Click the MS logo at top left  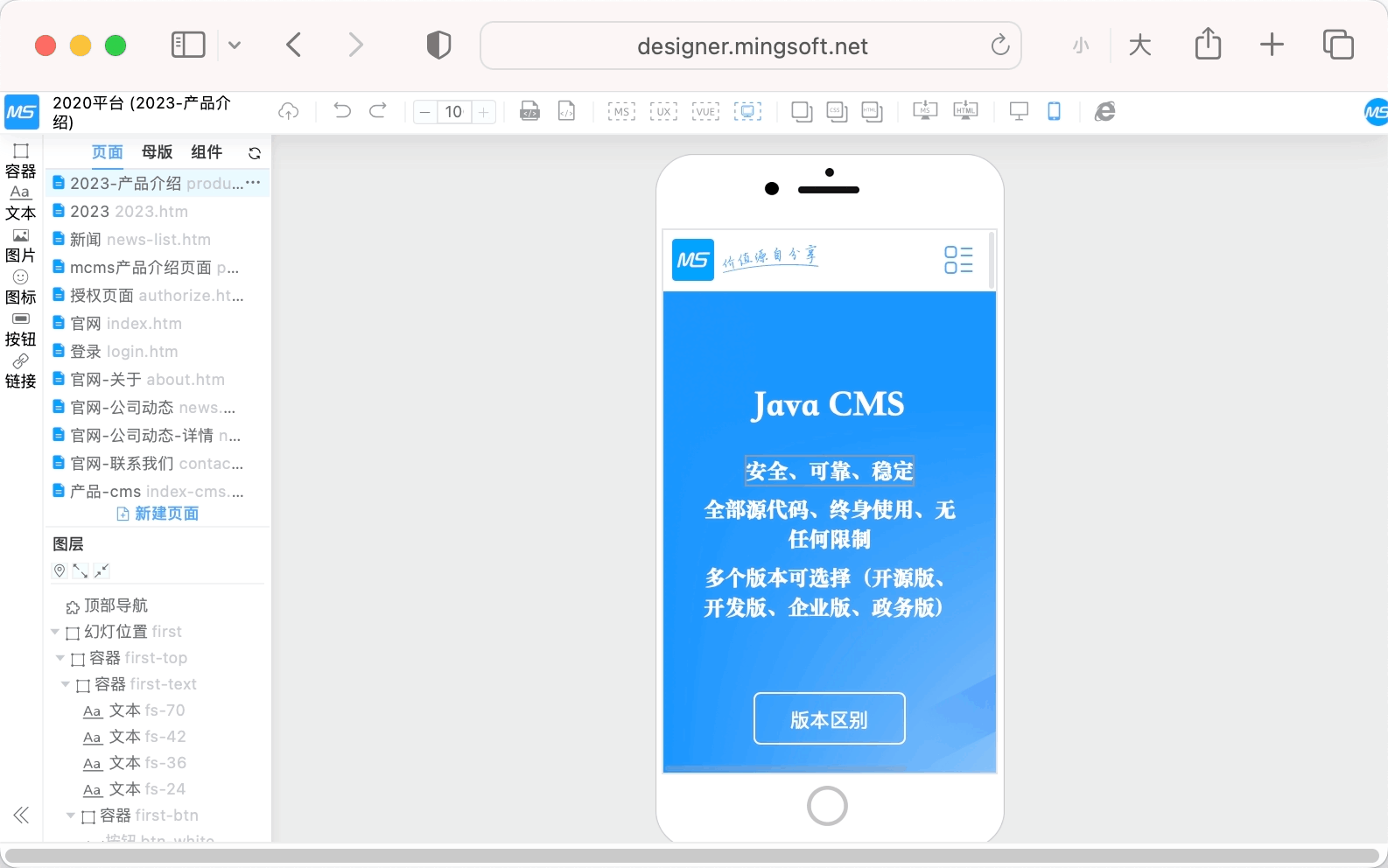click(22, 112)
